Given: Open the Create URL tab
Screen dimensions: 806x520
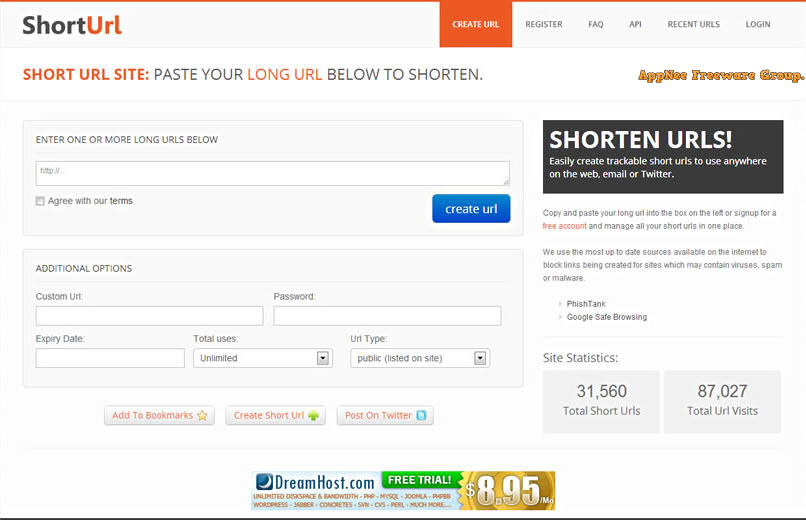Looking at the screenshot, I should 475,24.
